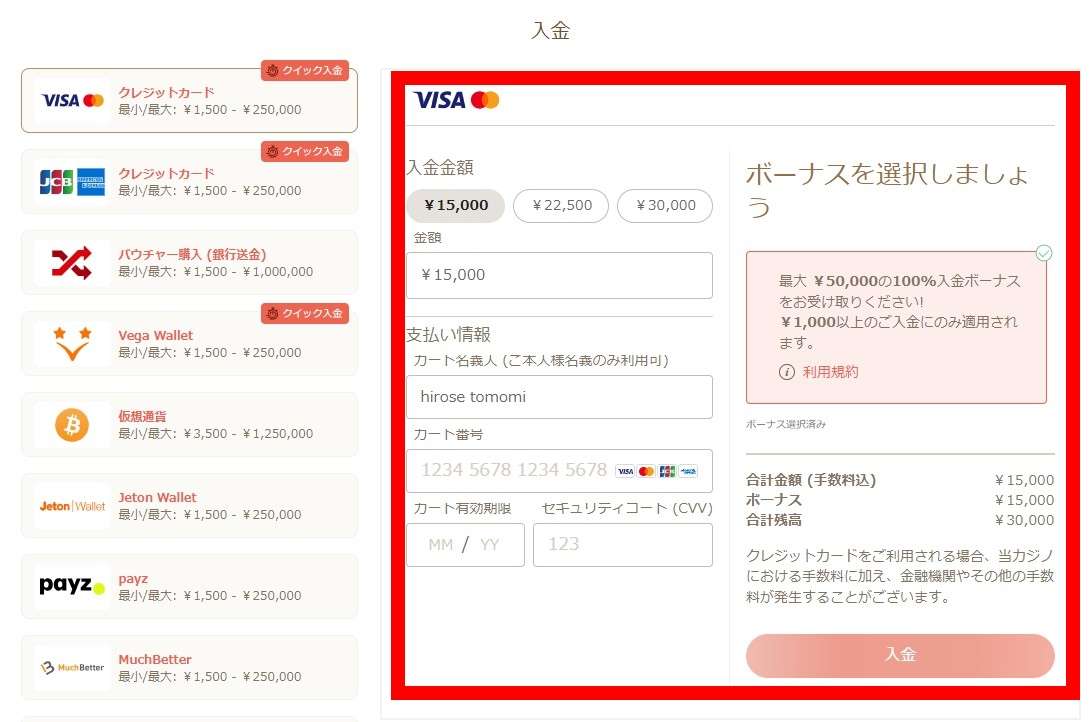1092x722 pixels.
Task: Pick the red shuffle voucher purchase icon
Action: point(72,262)
